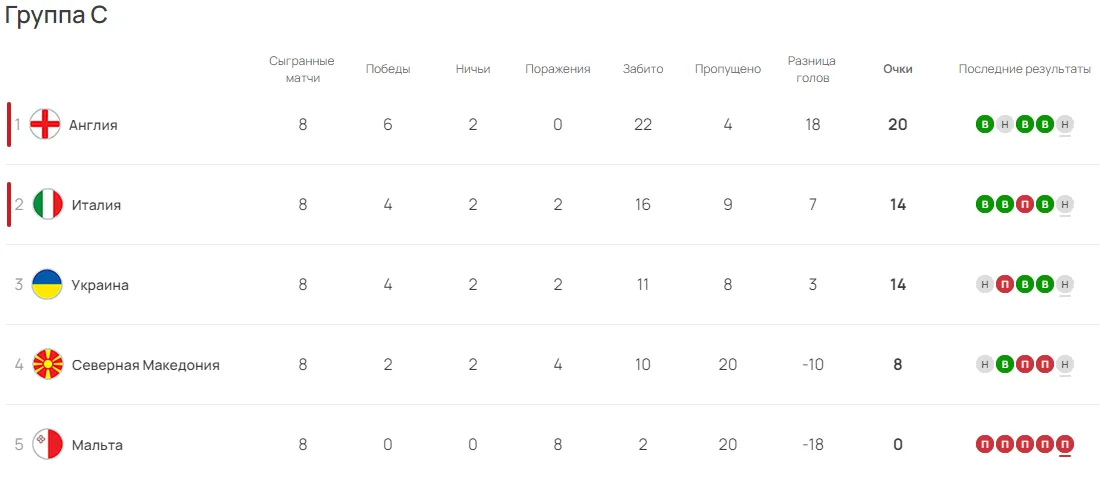Select North Macedonia's green win badge
This screenshot has width=1100, height=482.
[x=1005, y=365]
